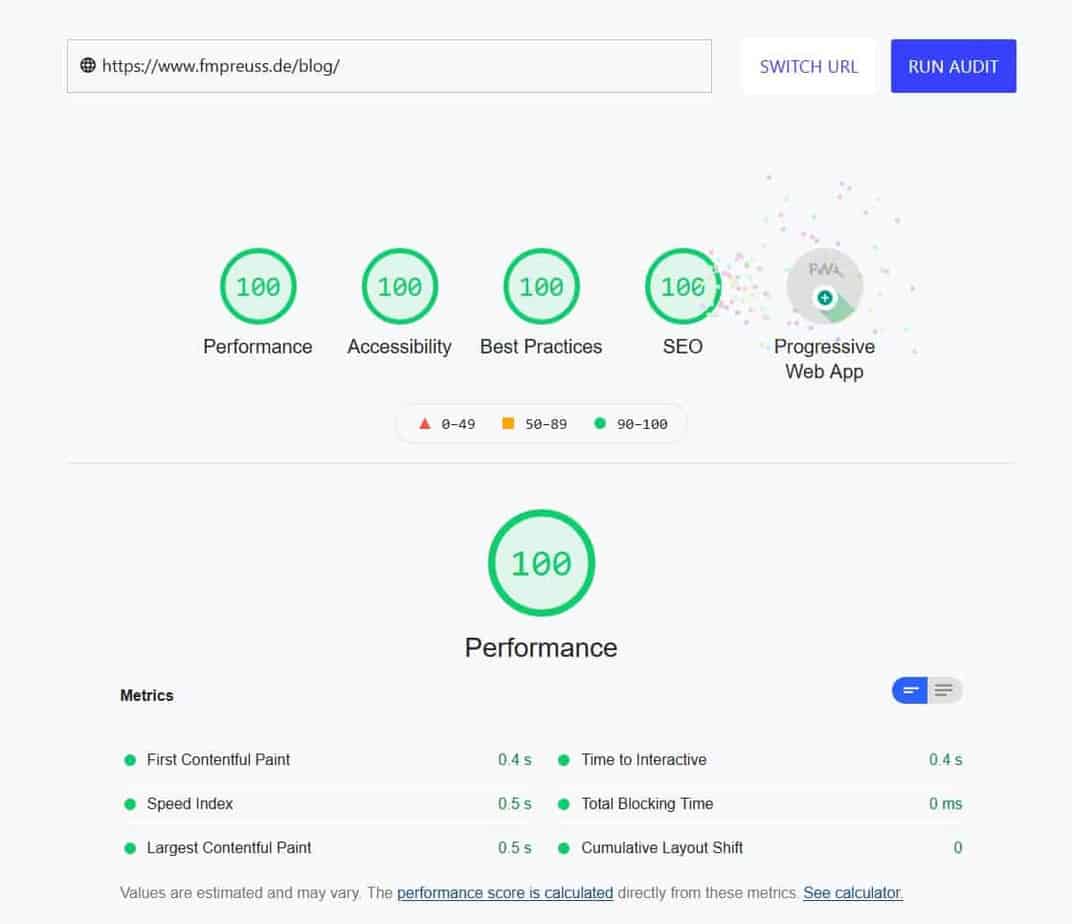
Task: Switch metrics to expanded descriptions view
Action: pos(944,690)
